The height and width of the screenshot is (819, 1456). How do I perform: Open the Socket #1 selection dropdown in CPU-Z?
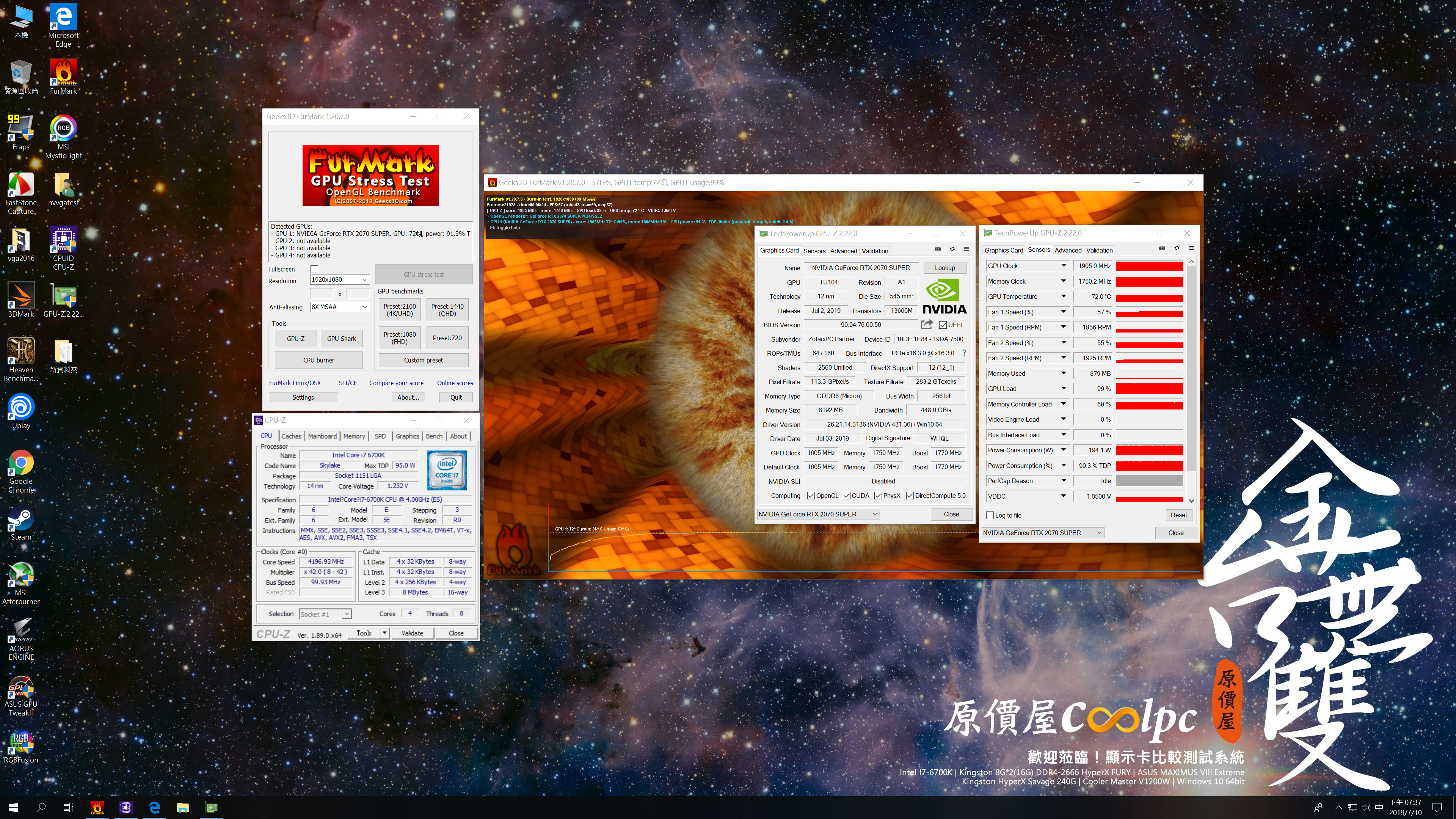point(325,614)
